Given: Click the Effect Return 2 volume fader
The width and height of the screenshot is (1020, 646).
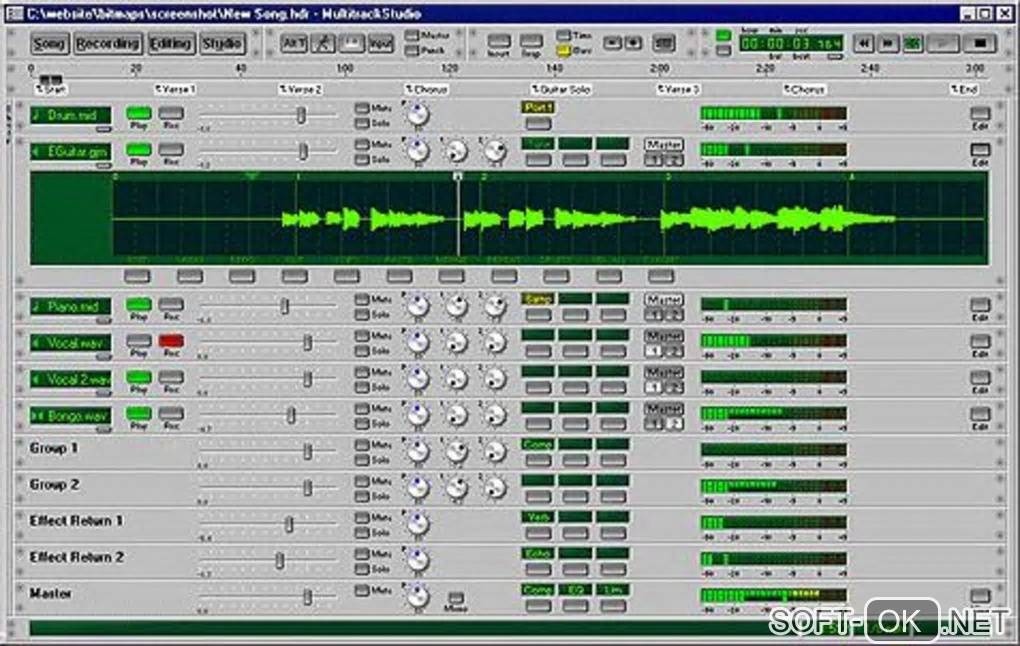Looking at the screenshot, I should coord(280,560).
